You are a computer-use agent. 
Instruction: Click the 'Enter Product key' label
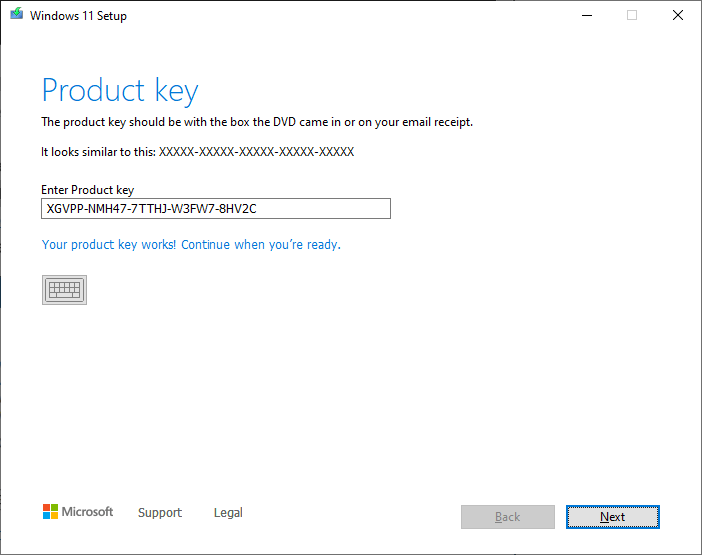88,190
